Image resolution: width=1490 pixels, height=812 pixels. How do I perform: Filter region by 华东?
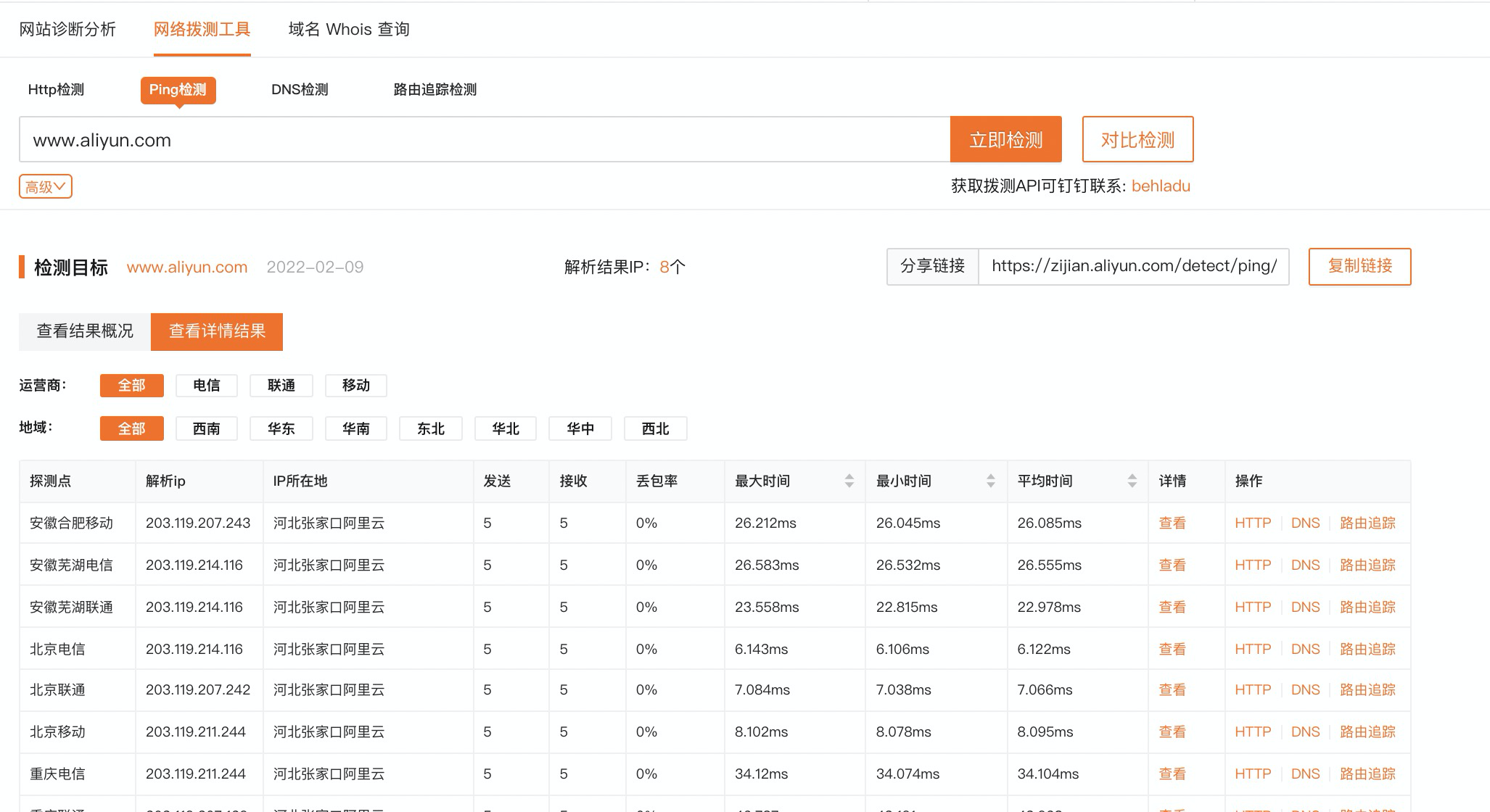point(281,428)
